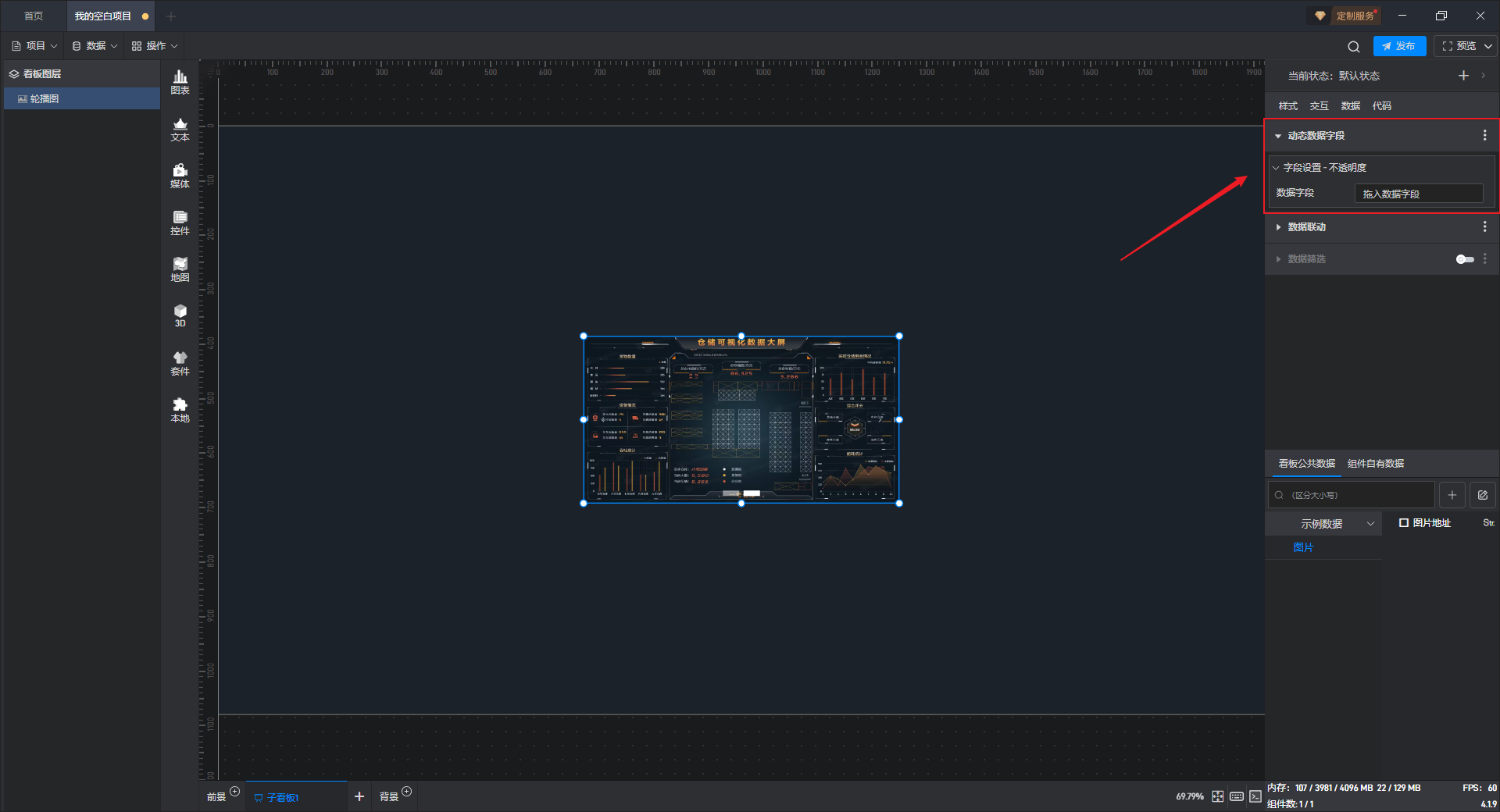Open the 本地 local components panel
This screenshot has height=812, width=1500.
click(x=180, y=410)
